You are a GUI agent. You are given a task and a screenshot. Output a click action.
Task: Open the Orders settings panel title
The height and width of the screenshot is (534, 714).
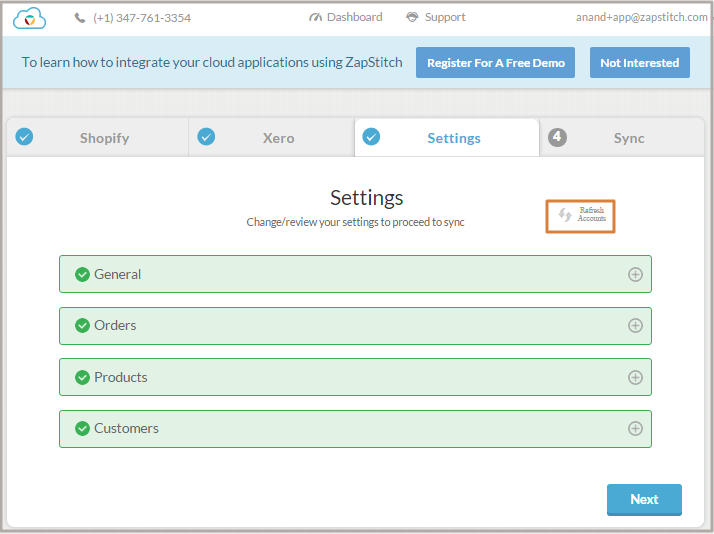click(x=115, y=325)
